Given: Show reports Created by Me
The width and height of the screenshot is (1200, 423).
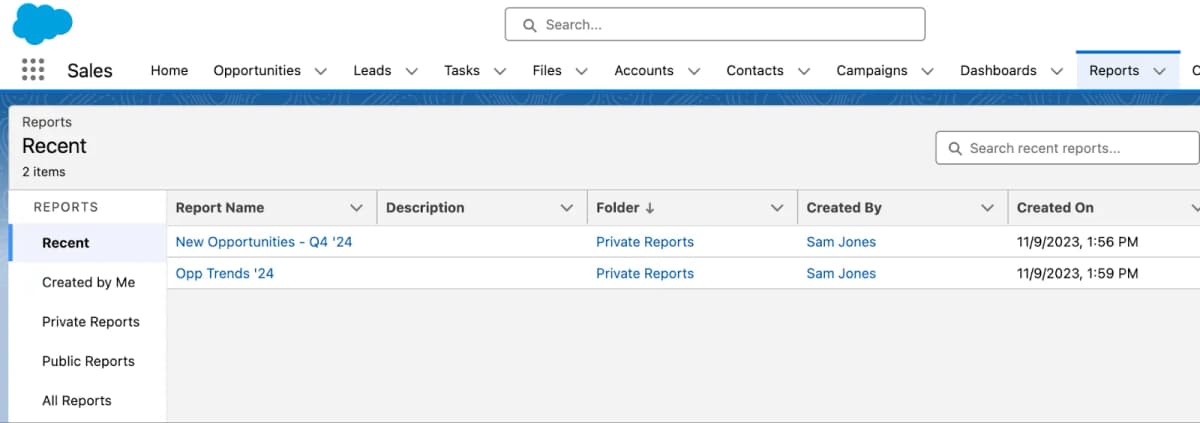Looking at the screenshot, I should click(88, 282).
